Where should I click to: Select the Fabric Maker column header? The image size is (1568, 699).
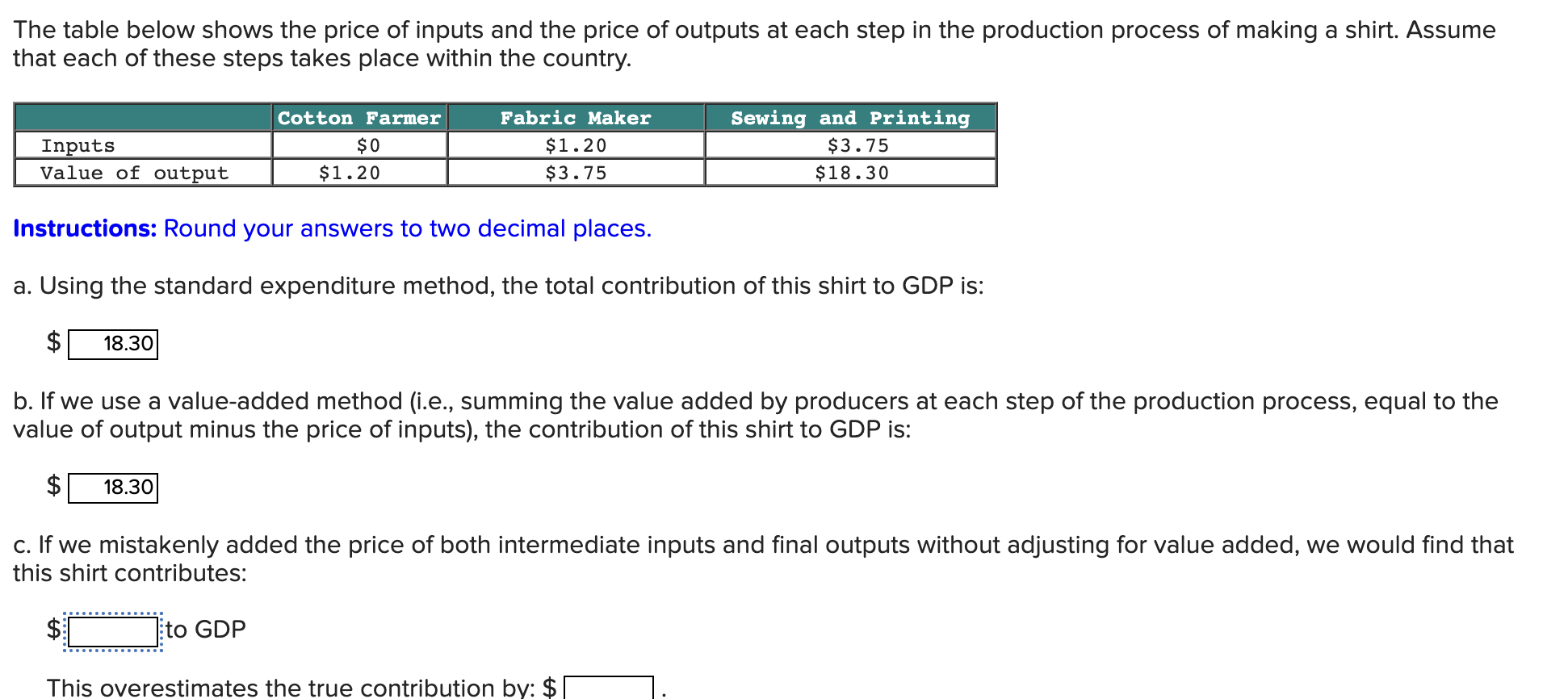pyautogui.click(x=575, y=118)
